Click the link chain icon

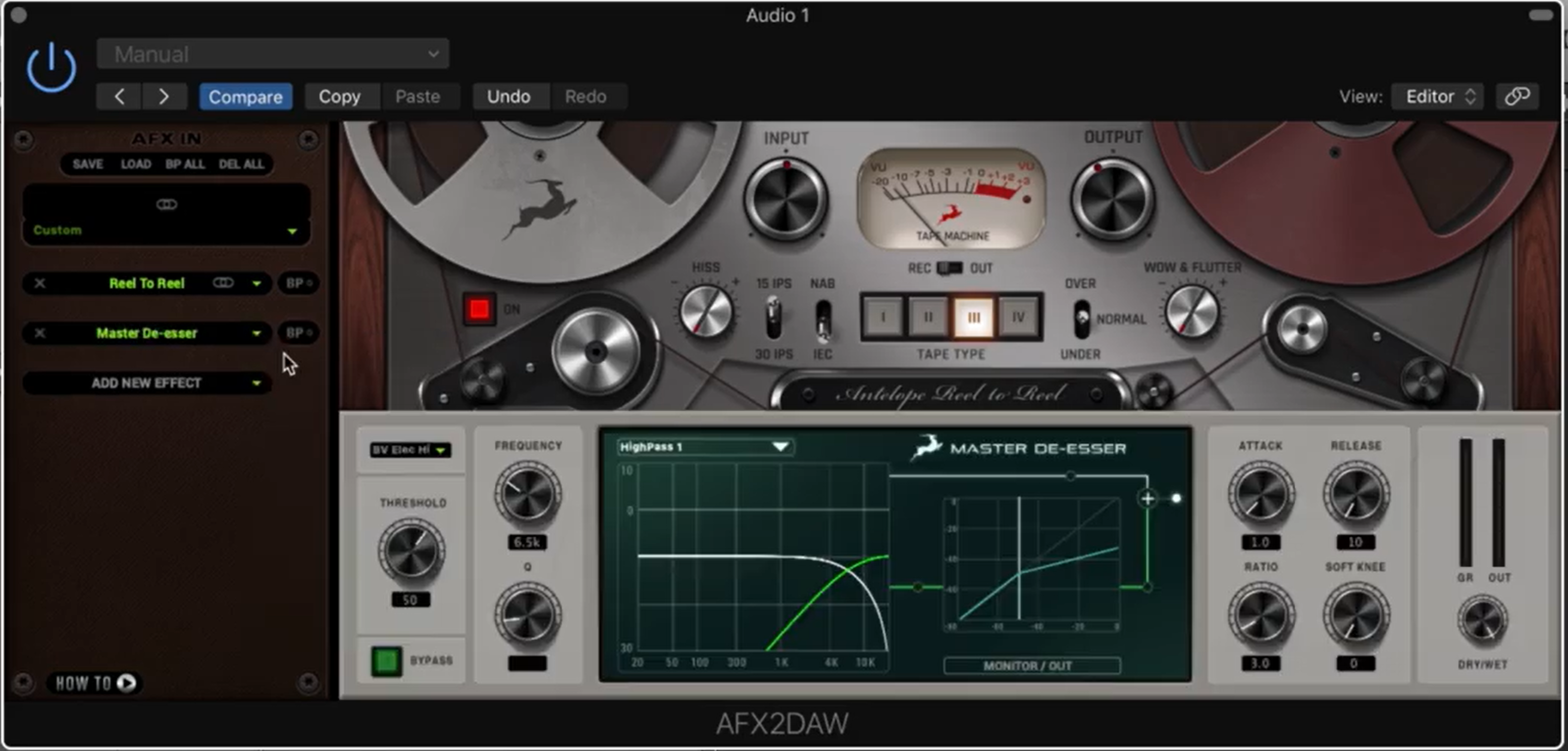[1517, 96]
